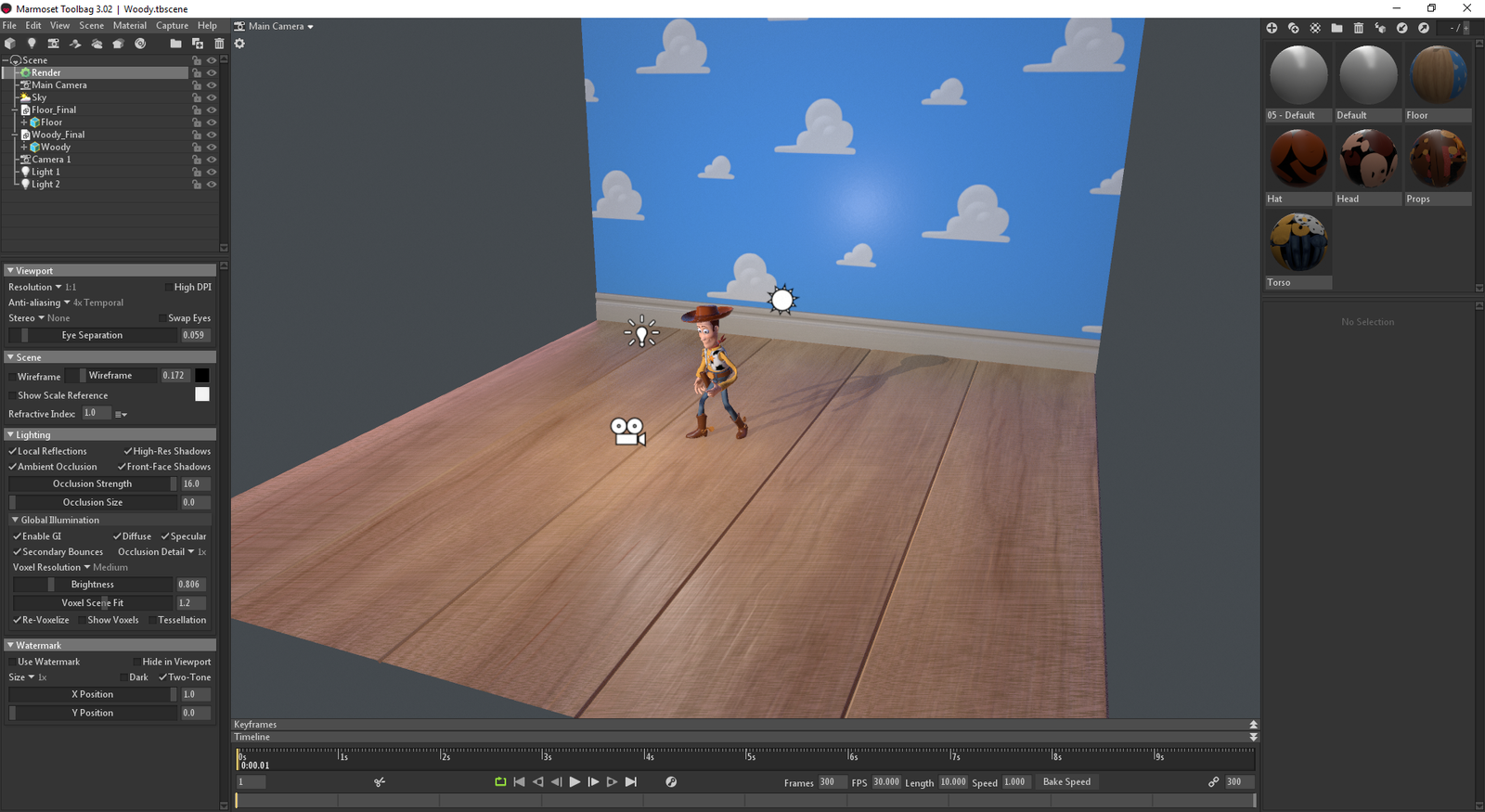This screenshot has height=812, width=1485.
Task: Open Stereo mode dropdown
Action: tap(26, 318)
